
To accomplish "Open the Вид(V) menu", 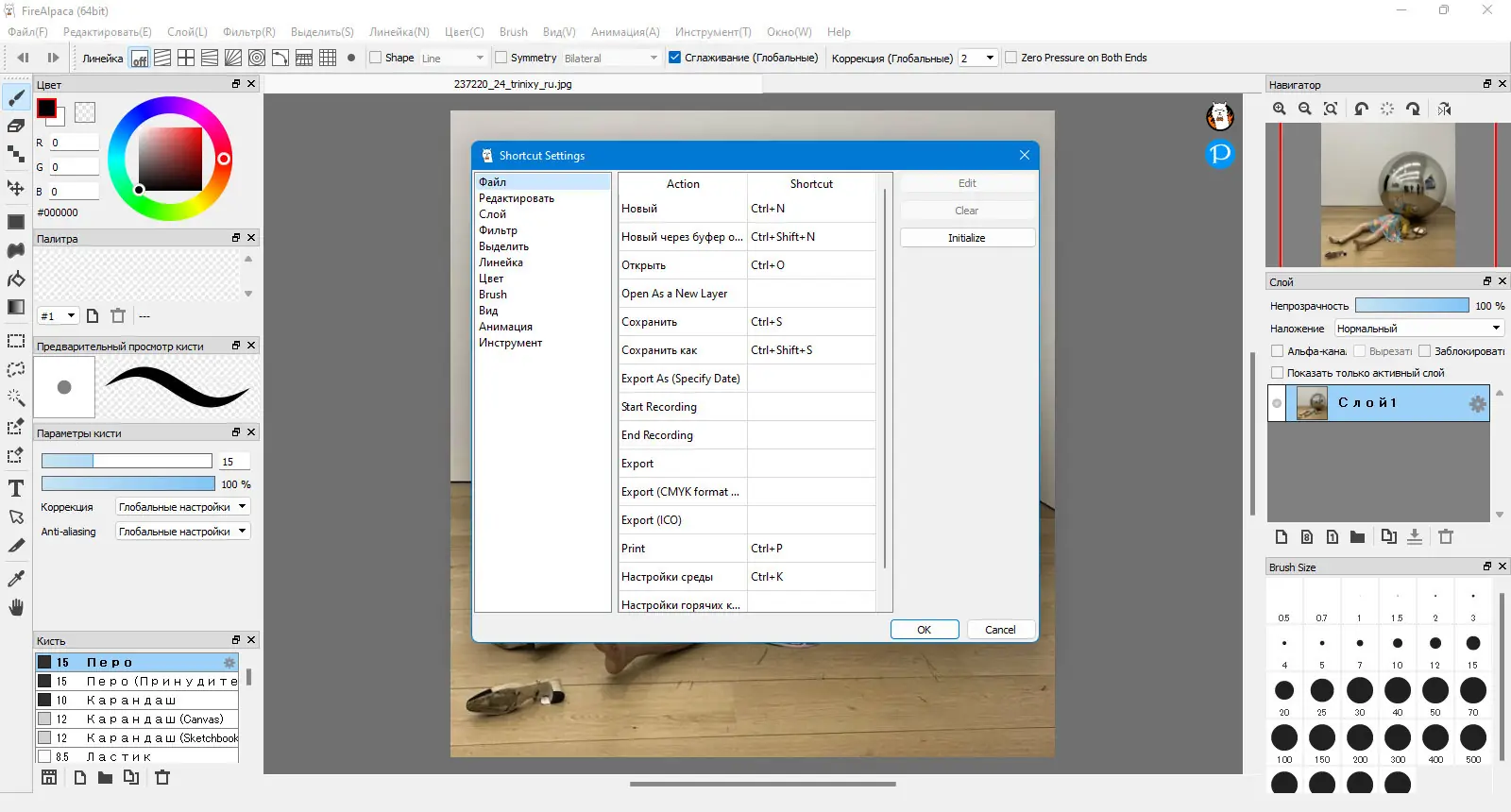I will (559, 32).
